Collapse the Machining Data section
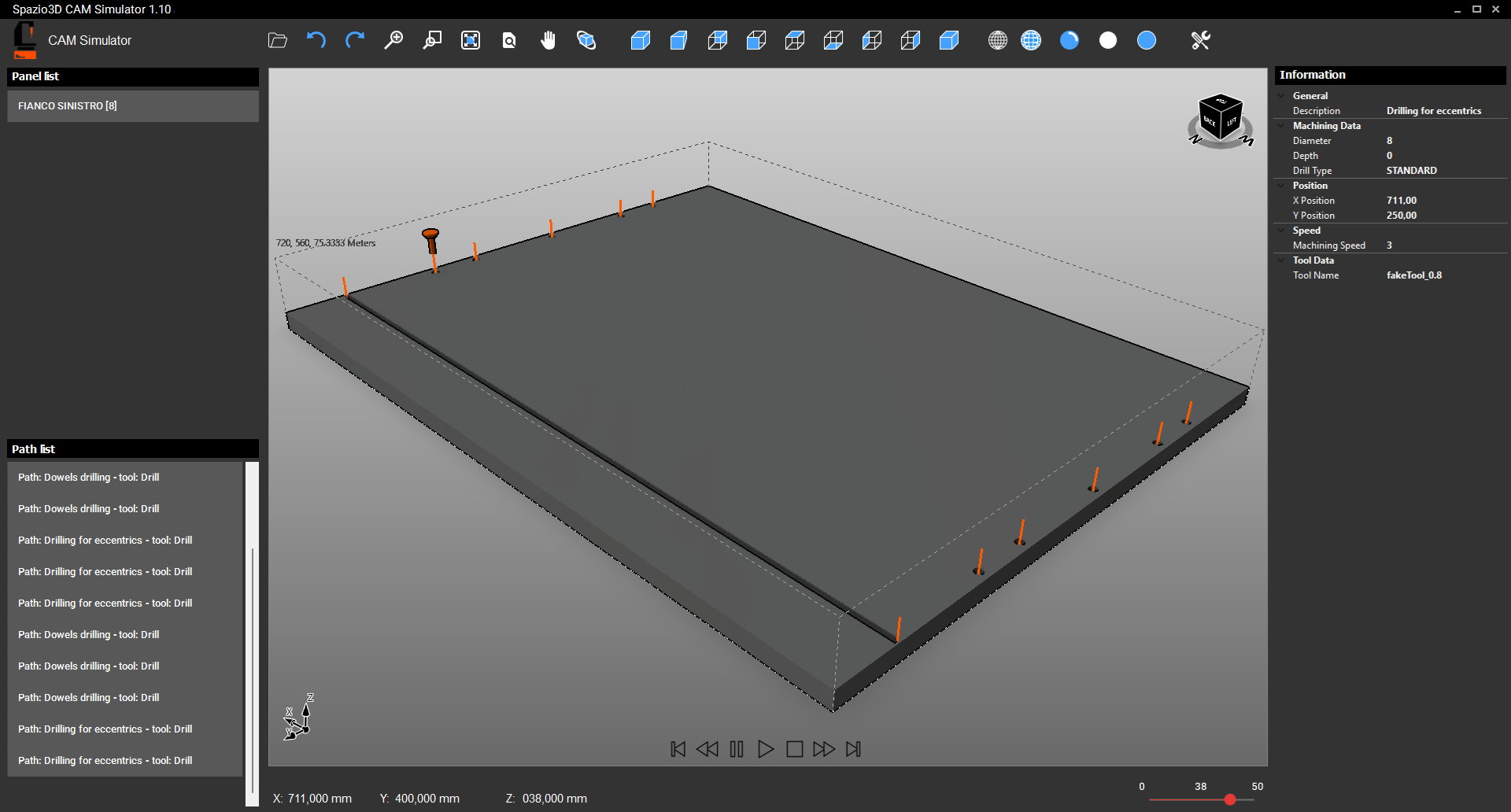 (1282, 126)
